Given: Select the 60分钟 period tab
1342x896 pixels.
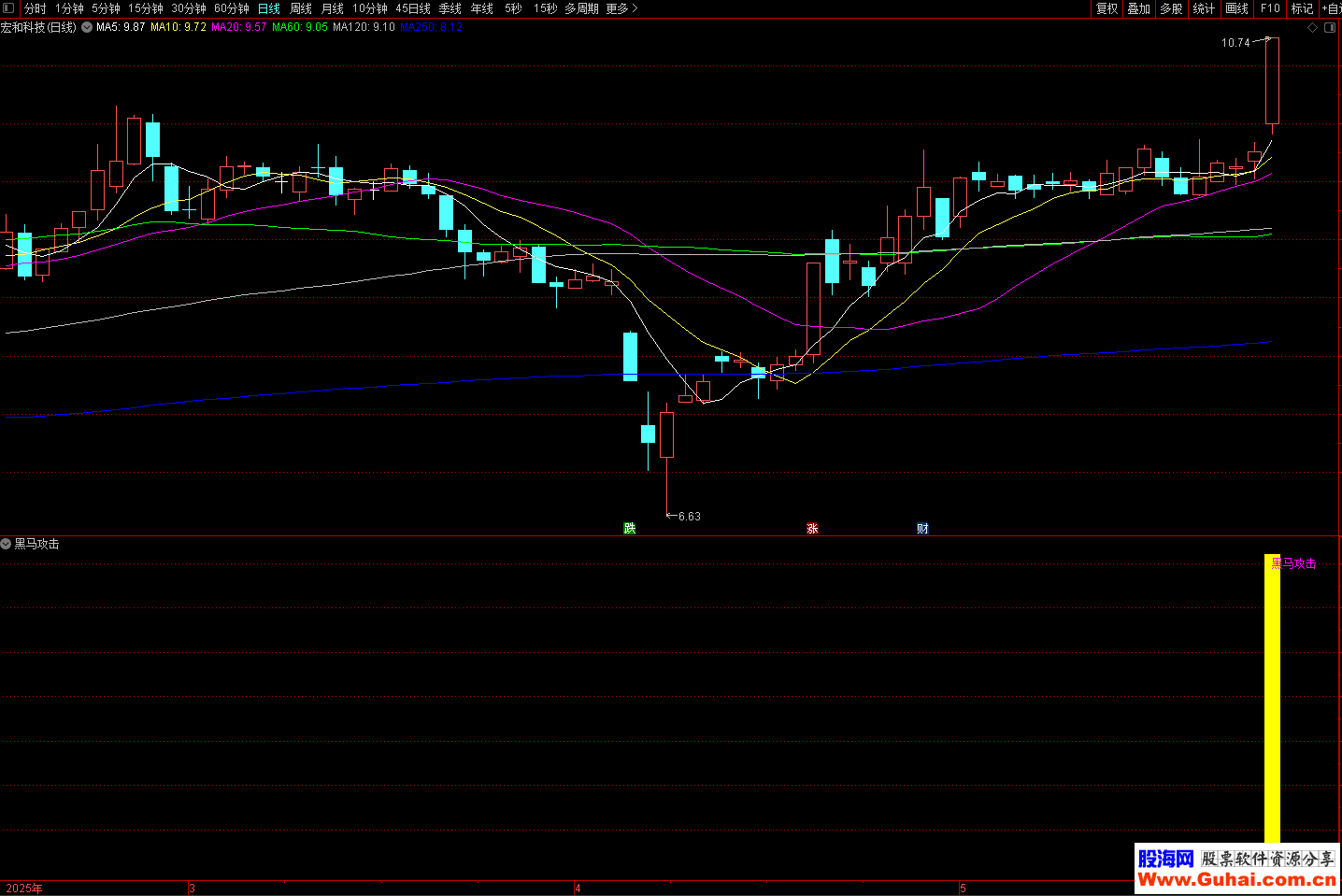Looking at the screenshot, I should click(x=232, y=8).
